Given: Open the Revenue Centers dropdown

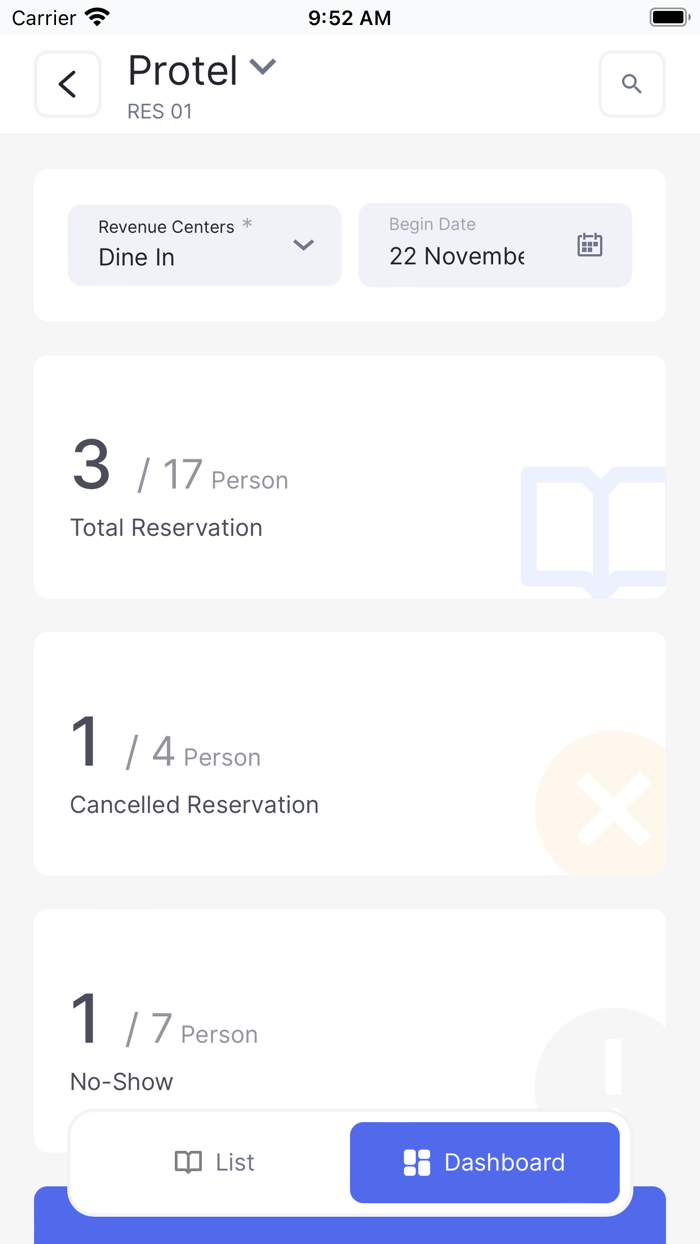Looking at the screenshot, I should pyautogui.click(x=204, y=244).
